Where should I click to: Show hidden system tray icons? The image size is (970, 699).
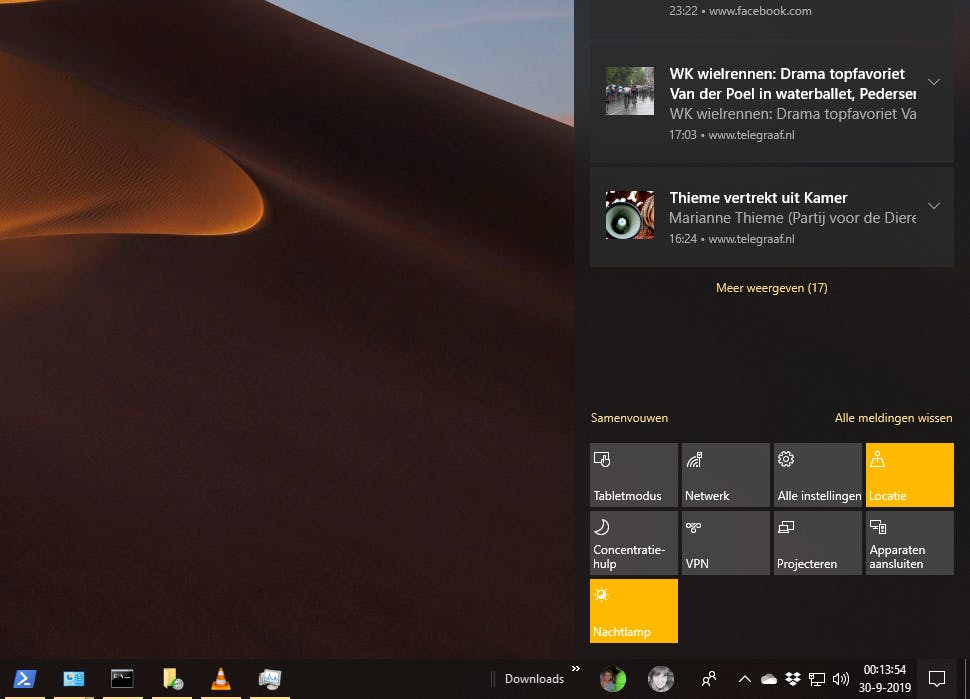click(x=745, y=679)
